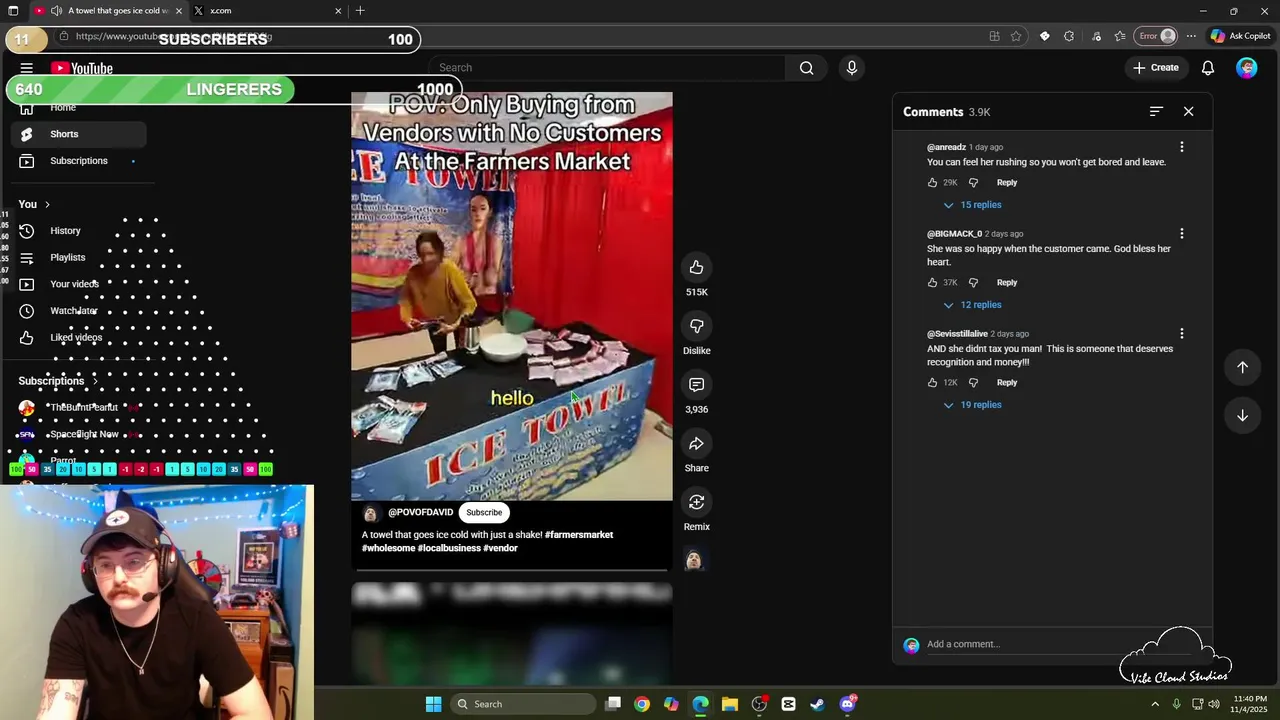
Task: Open a new browser tab
Action: point(360,11)
